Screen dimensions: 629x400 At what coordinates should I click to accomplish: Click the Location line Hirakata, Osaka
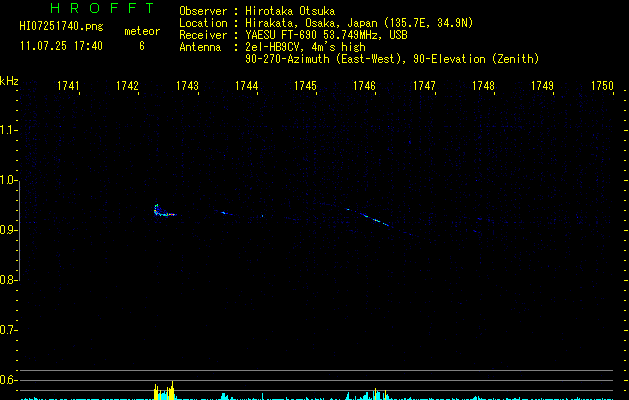pyautogui.click(x=326, y=23)
